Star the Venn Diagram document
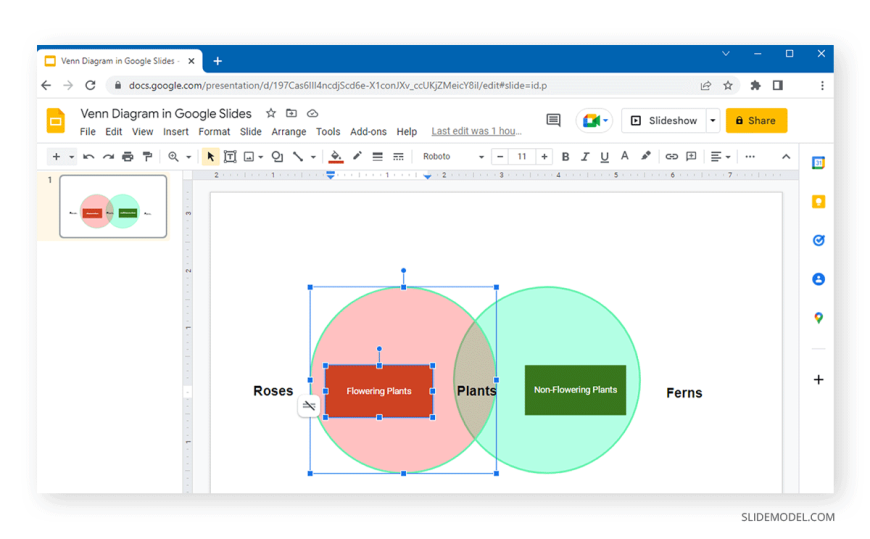The width and height of the screenshot is (870, 539). [271, 113]
